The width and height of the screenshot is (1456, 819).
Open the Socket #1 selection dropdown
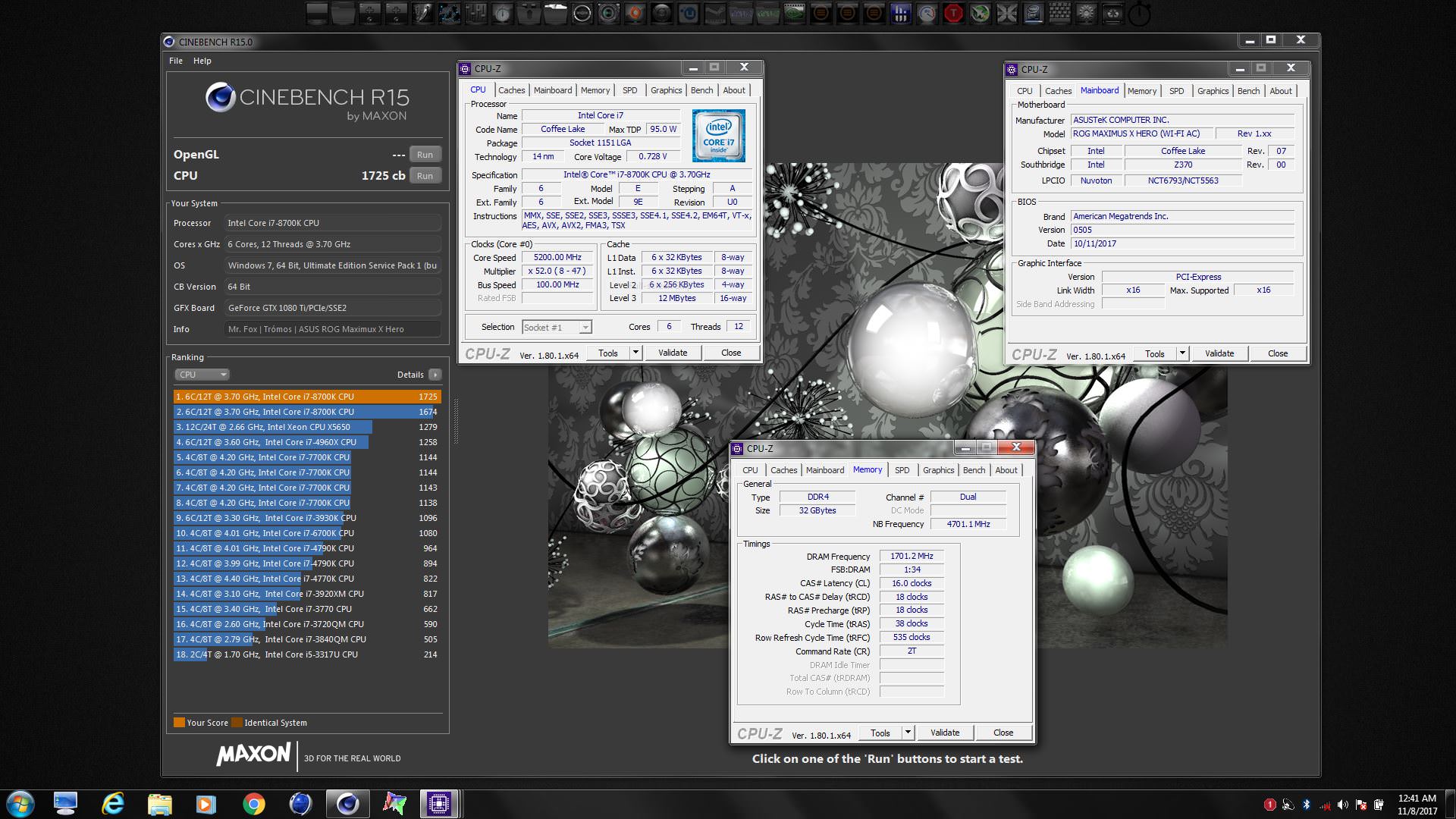click(x=557, y=328)
